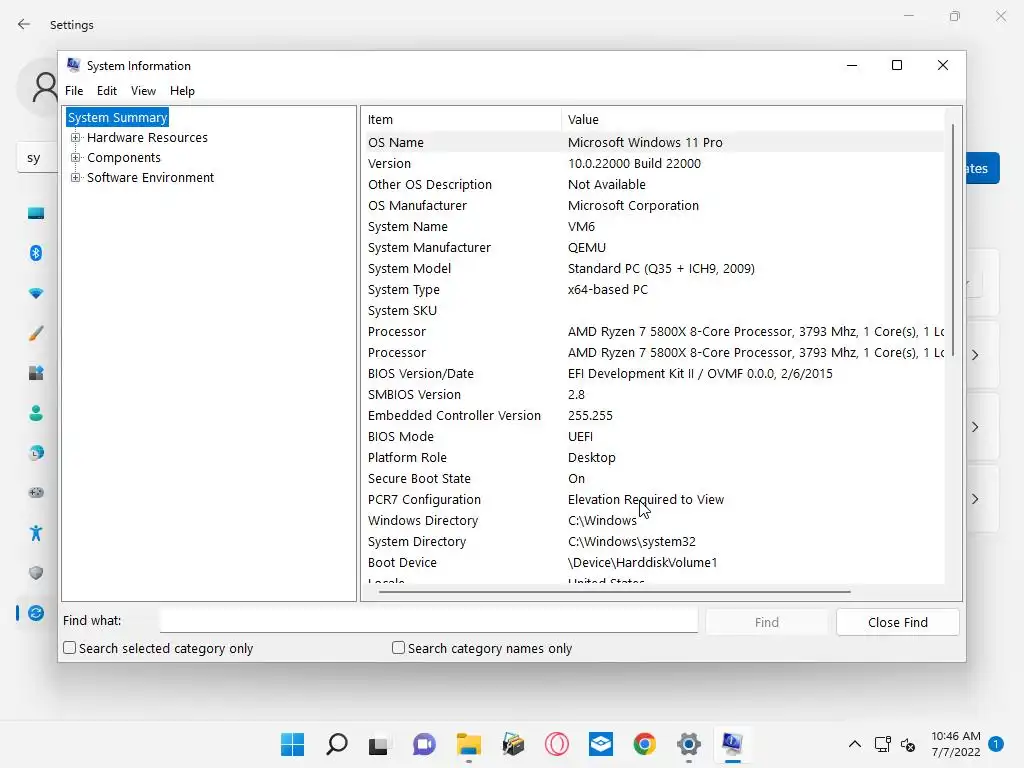Click the System Information title bar icon

(73, 65)
